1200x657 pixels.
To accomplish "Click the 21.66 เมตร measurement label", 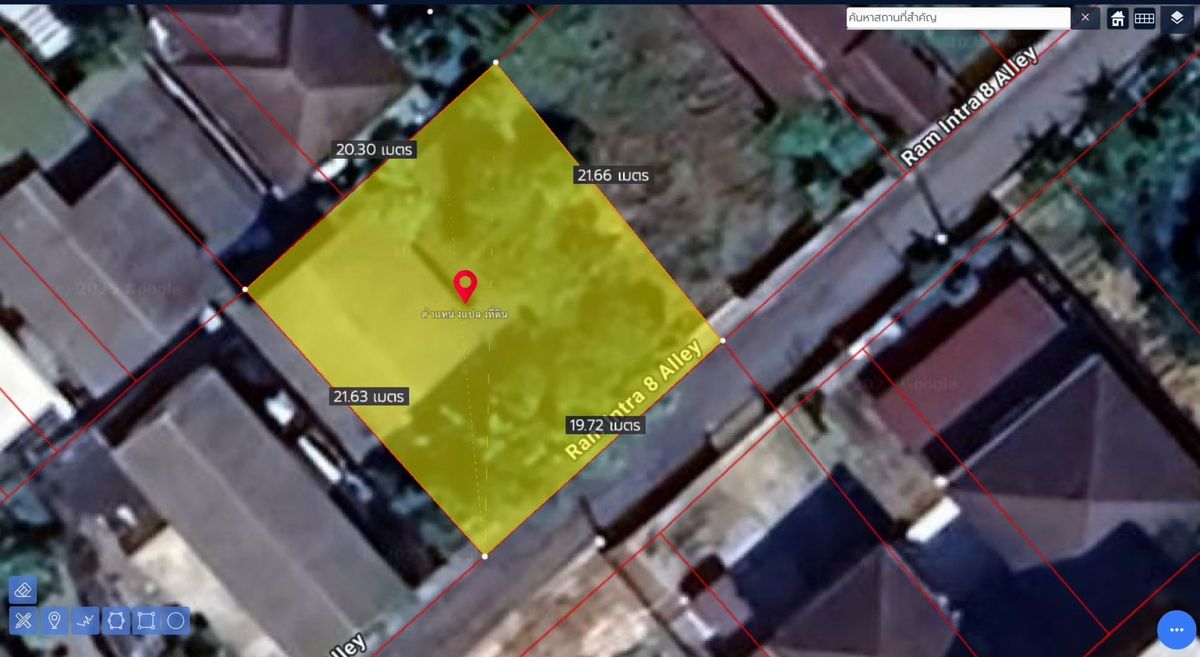I will [x=613, y=175].
